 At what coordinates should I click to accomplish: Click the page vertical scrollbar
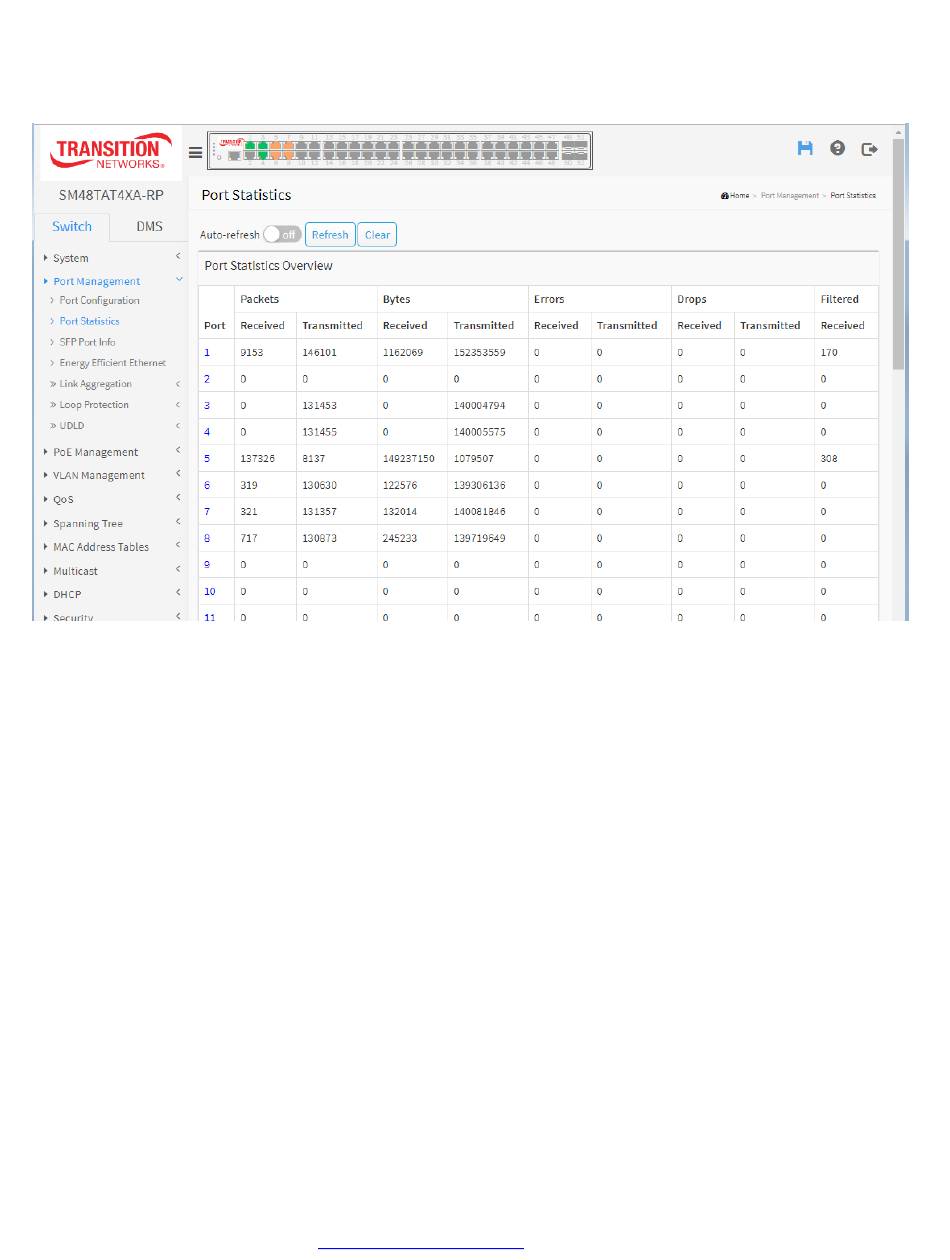point(898,300)
